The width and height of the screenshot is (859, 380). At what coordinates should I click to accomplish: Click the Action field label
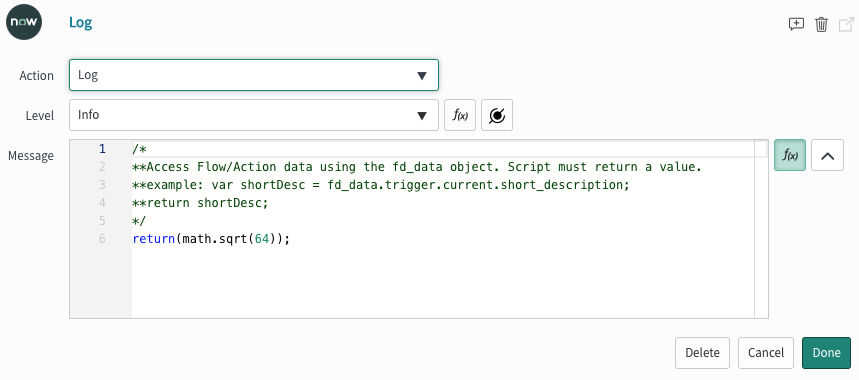click(37, 76)
